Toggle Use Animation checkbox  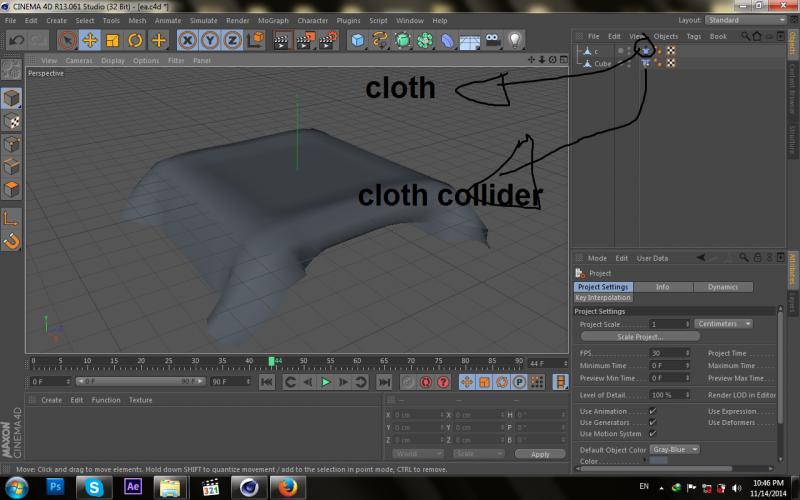[652, 411]
